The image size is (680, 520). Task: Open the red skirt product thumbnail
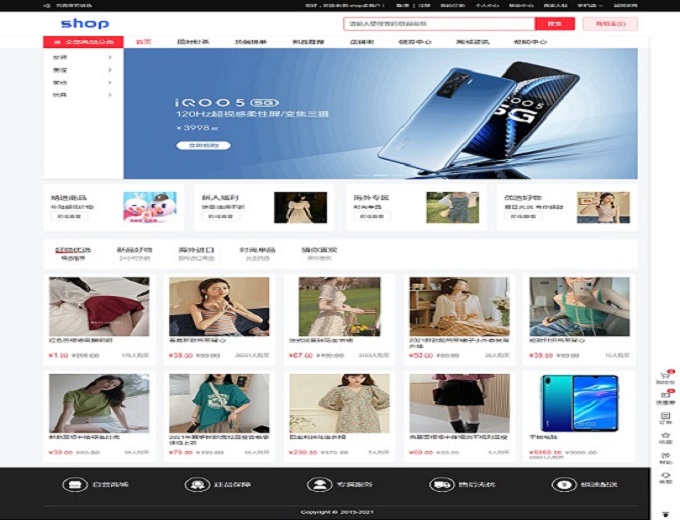99,306
